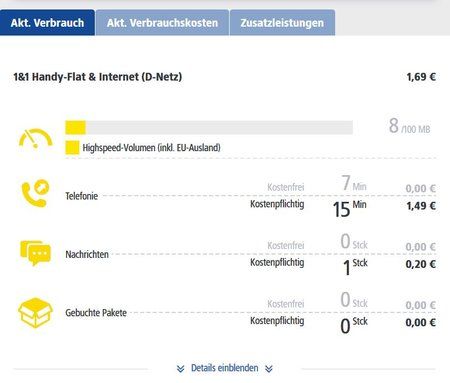Screen dimensions: 450x383
Task: Click the left double-chevron beside Details einblenden
Action: pos(180,368)
